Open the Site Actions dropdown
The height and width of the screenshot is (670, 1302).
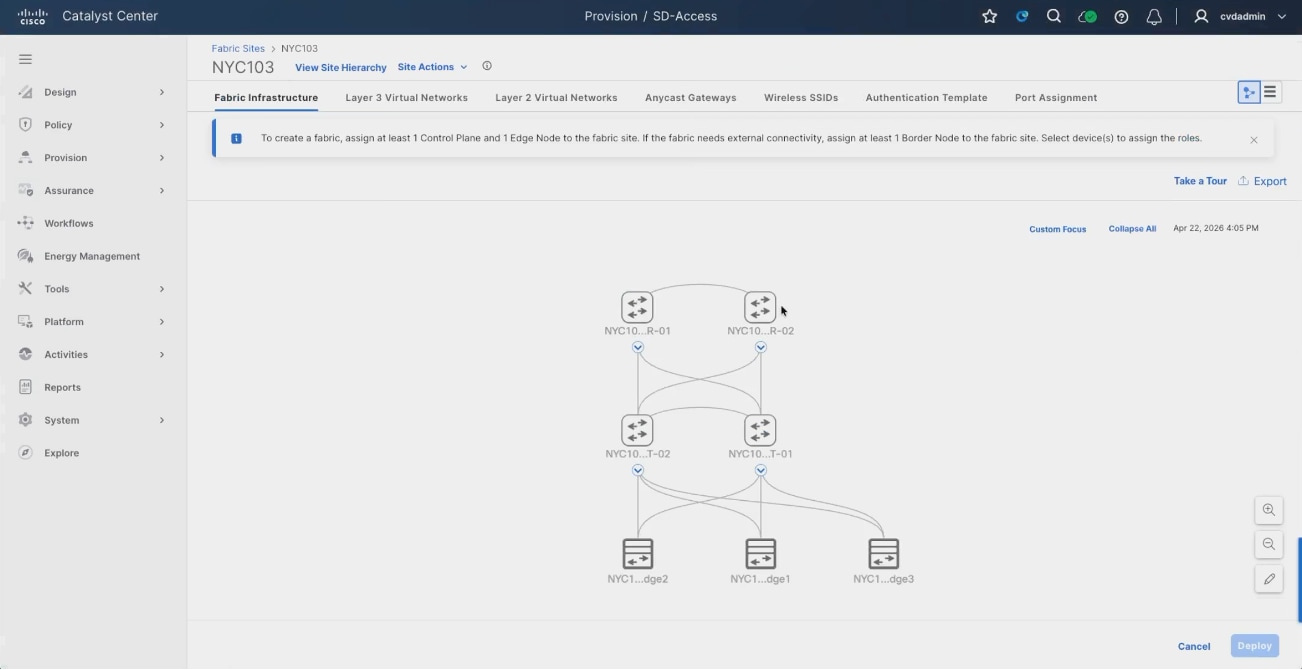(x=432, y=67)
